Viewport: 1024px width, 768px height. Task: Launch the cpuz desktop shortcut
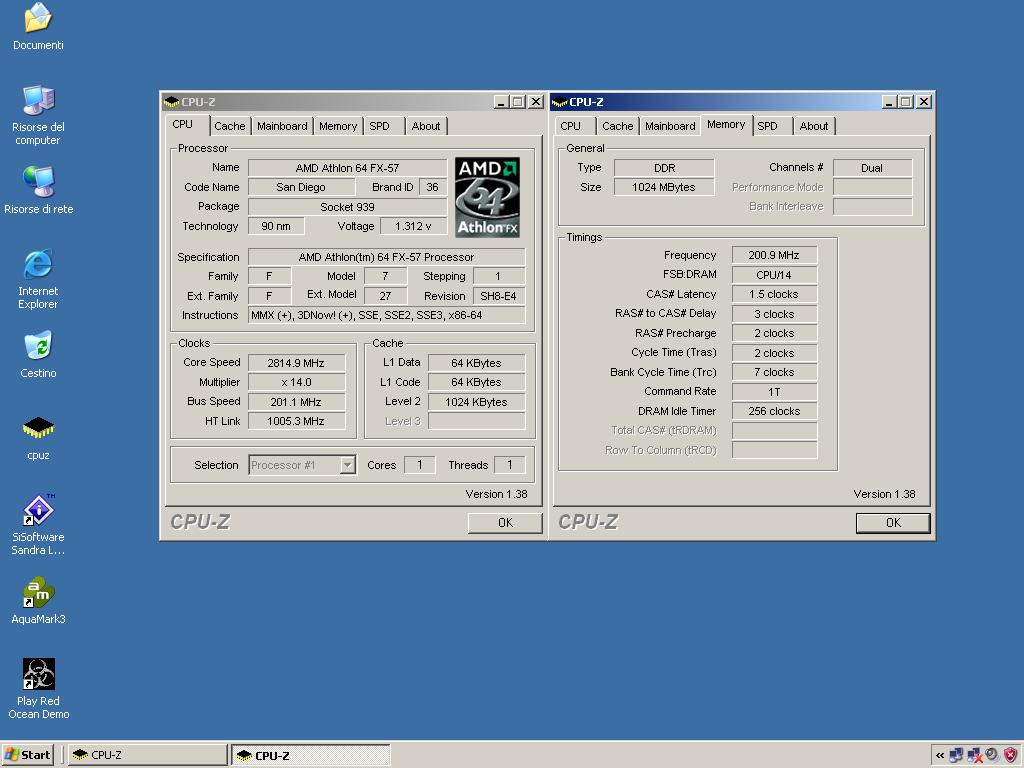coord(38,429)
